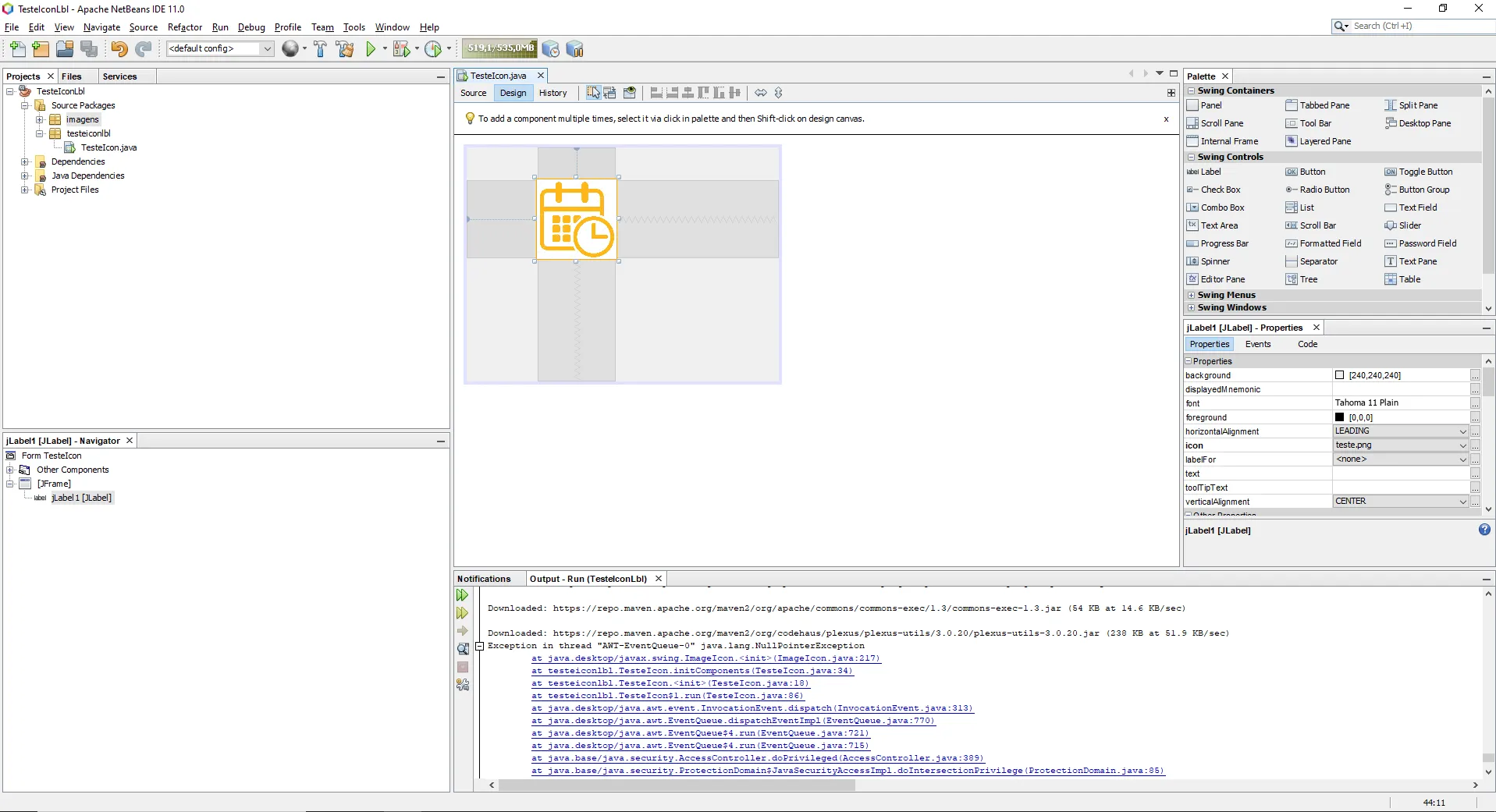Toggle Selection Mode in designer toolbar
The height and width of the screenshot is (812, 1496).
tap(593, 93)
